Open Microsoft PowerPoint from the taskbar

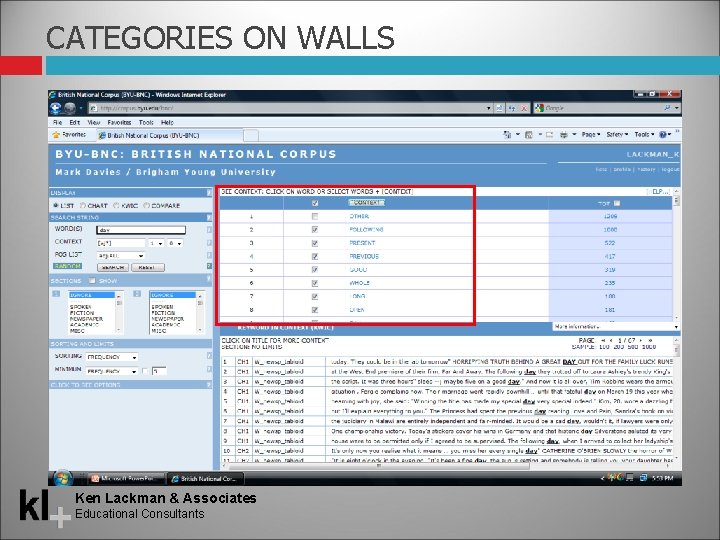pos(124,478)
